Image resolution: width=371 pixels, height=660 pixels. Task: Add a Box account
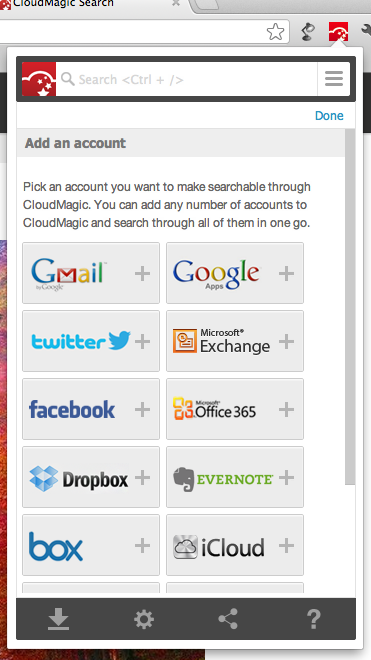point(91,545)
